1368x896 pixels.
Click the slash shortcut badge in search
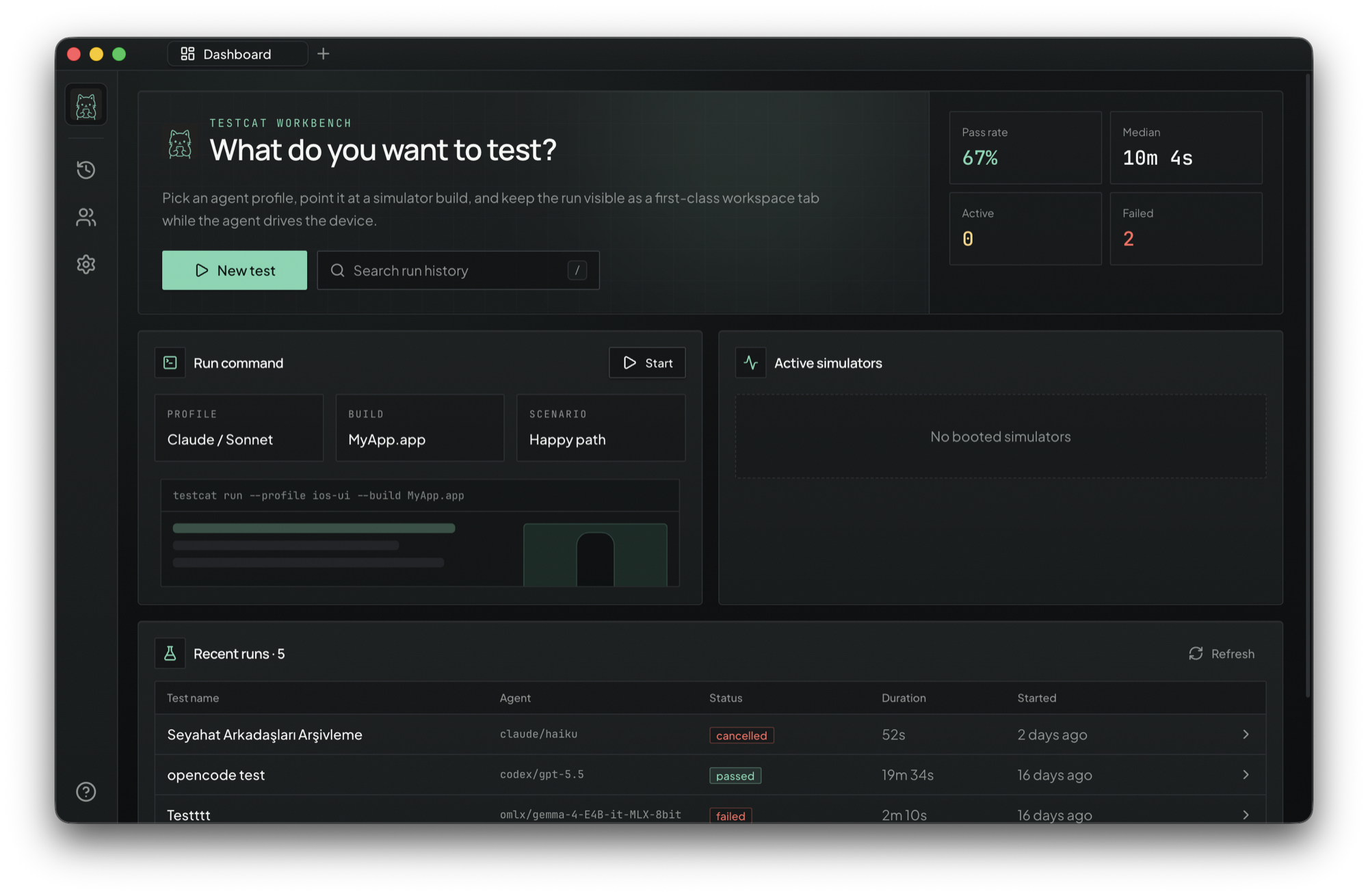pyautogui.click(x=577, y=271)
